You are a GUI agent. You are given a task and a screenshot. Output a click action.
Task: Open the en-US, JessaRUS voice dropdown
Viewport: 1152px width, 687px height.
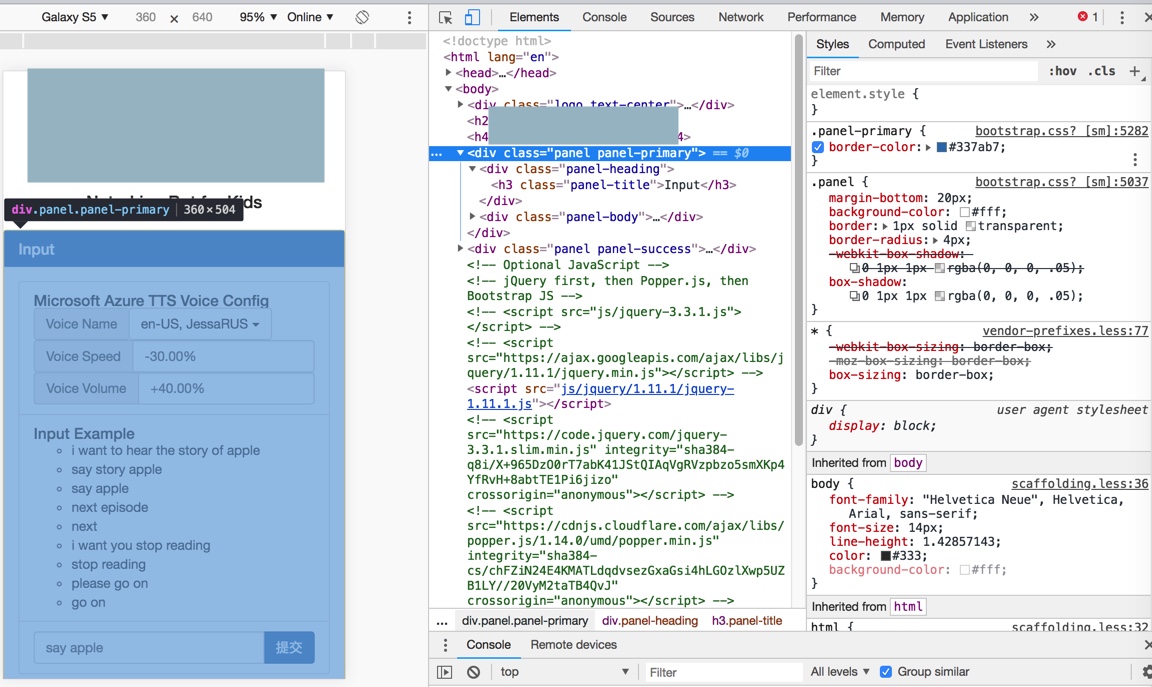200,324
